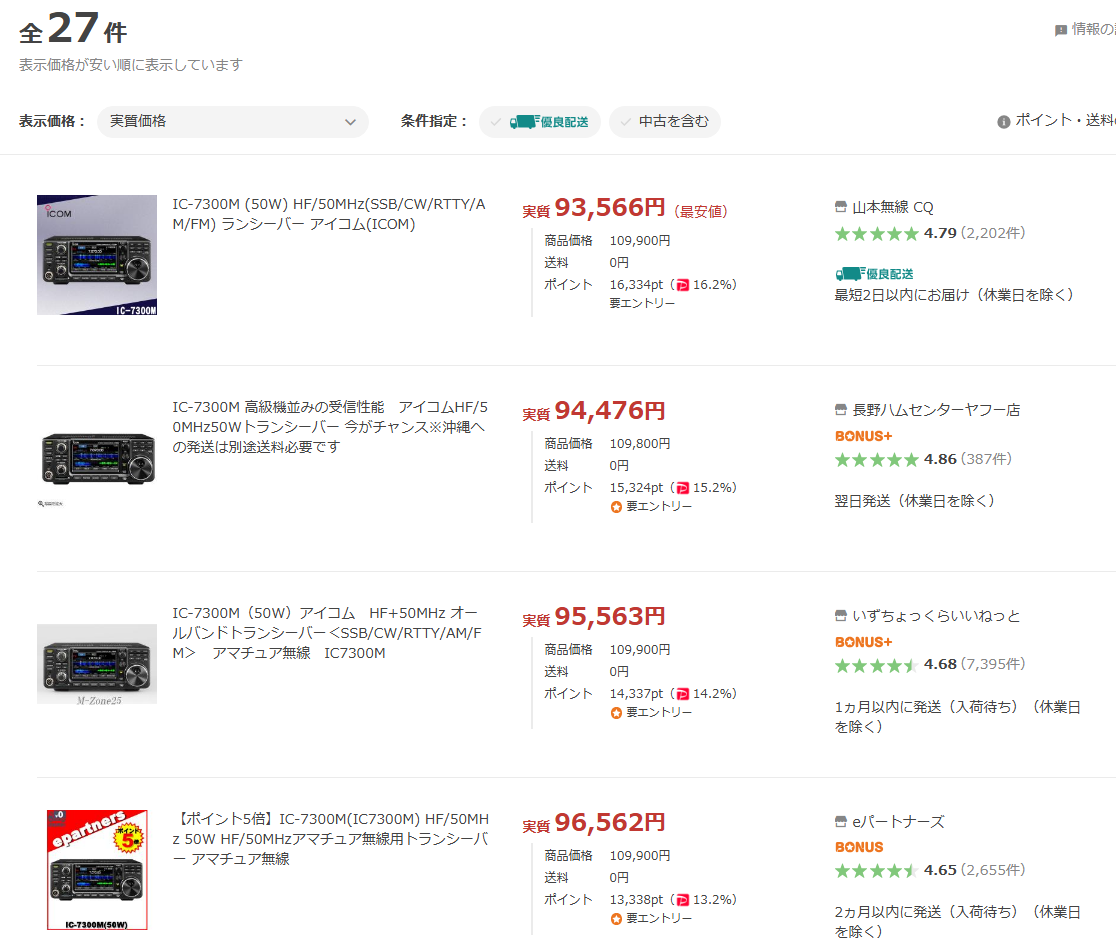The image size is (1116, 951).
Task: Click the PayPay icon next to 13.2%
Action: [683, 900]
